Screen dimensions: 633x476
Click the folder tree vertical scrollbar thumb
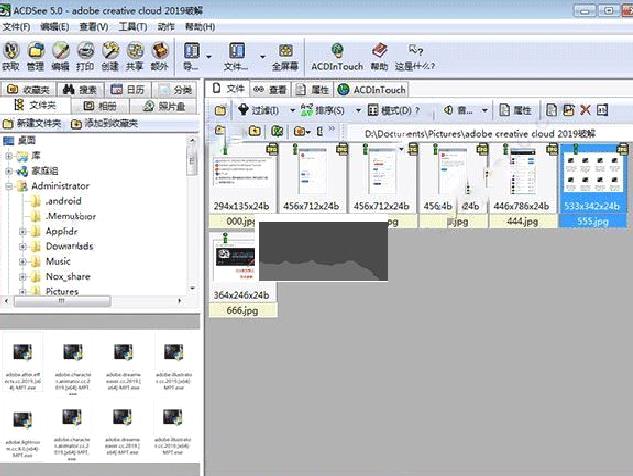tap(192, 160)
